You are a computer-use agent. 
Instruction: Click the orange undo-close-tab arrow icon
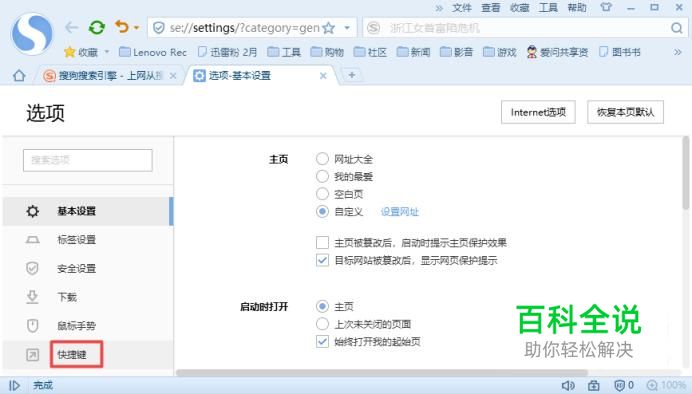[122, 27]
